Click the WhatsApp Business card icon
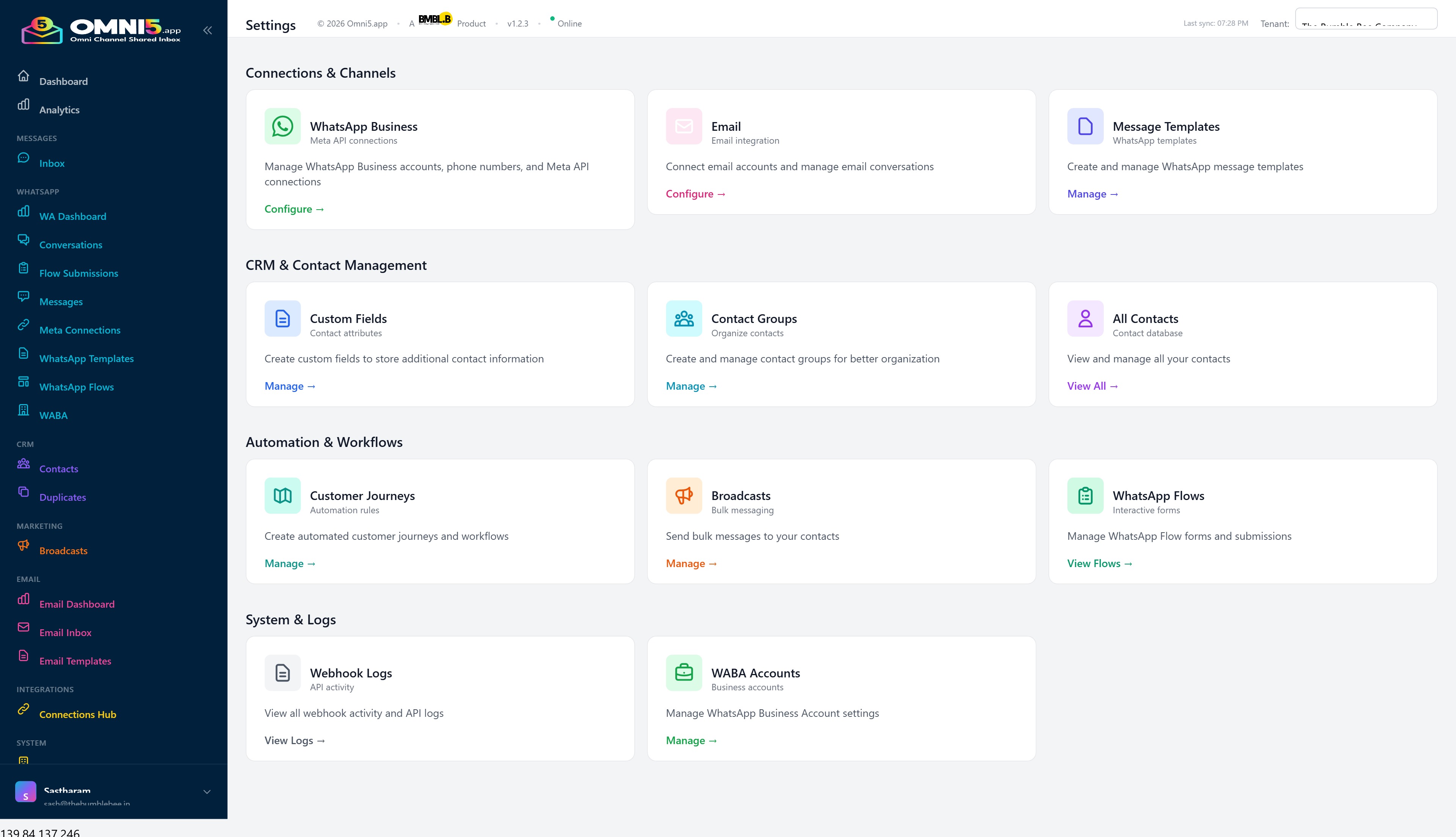1456x837 pixels. coord(282,127)
